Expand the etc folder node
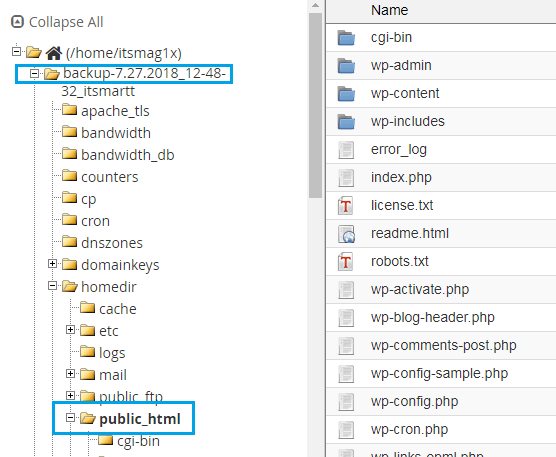Image resolution: width=556 pixels, height=457 pixels. pos(71,330)
